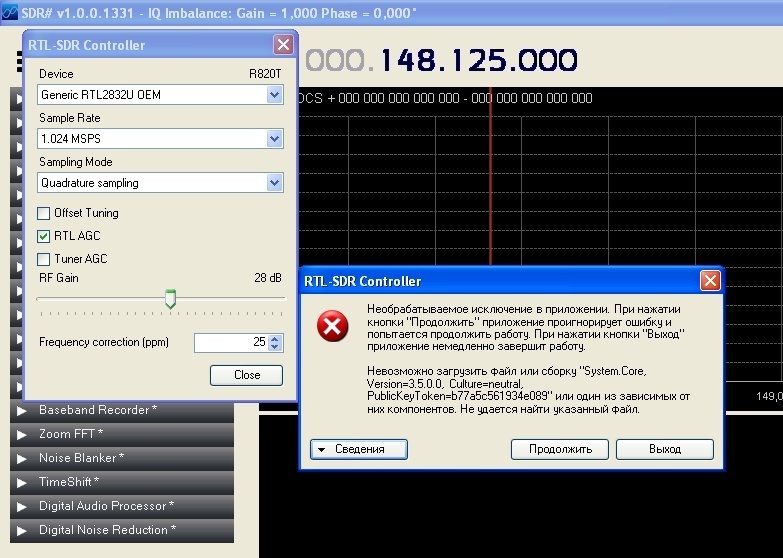The width and height of the screenshot is (783, 558).
Task: Uncheck the RTL AGC checkbox
Action: point(44,236)
